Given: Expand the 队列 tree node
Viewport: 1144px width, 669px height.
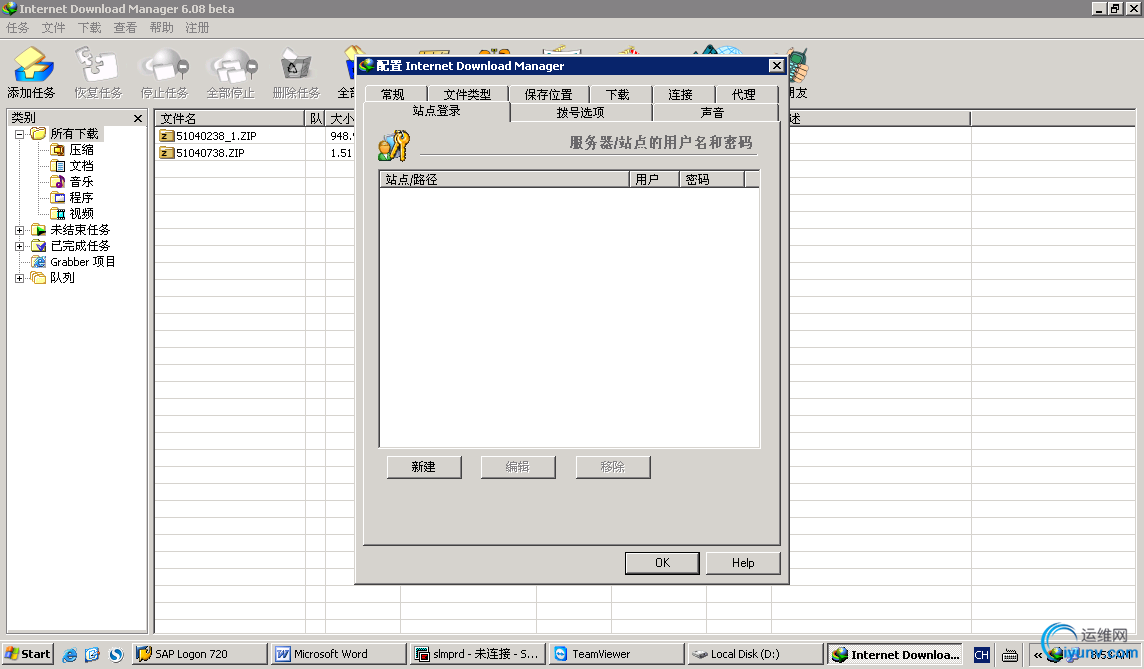Looking at the screenshot, I should (20, 279).
